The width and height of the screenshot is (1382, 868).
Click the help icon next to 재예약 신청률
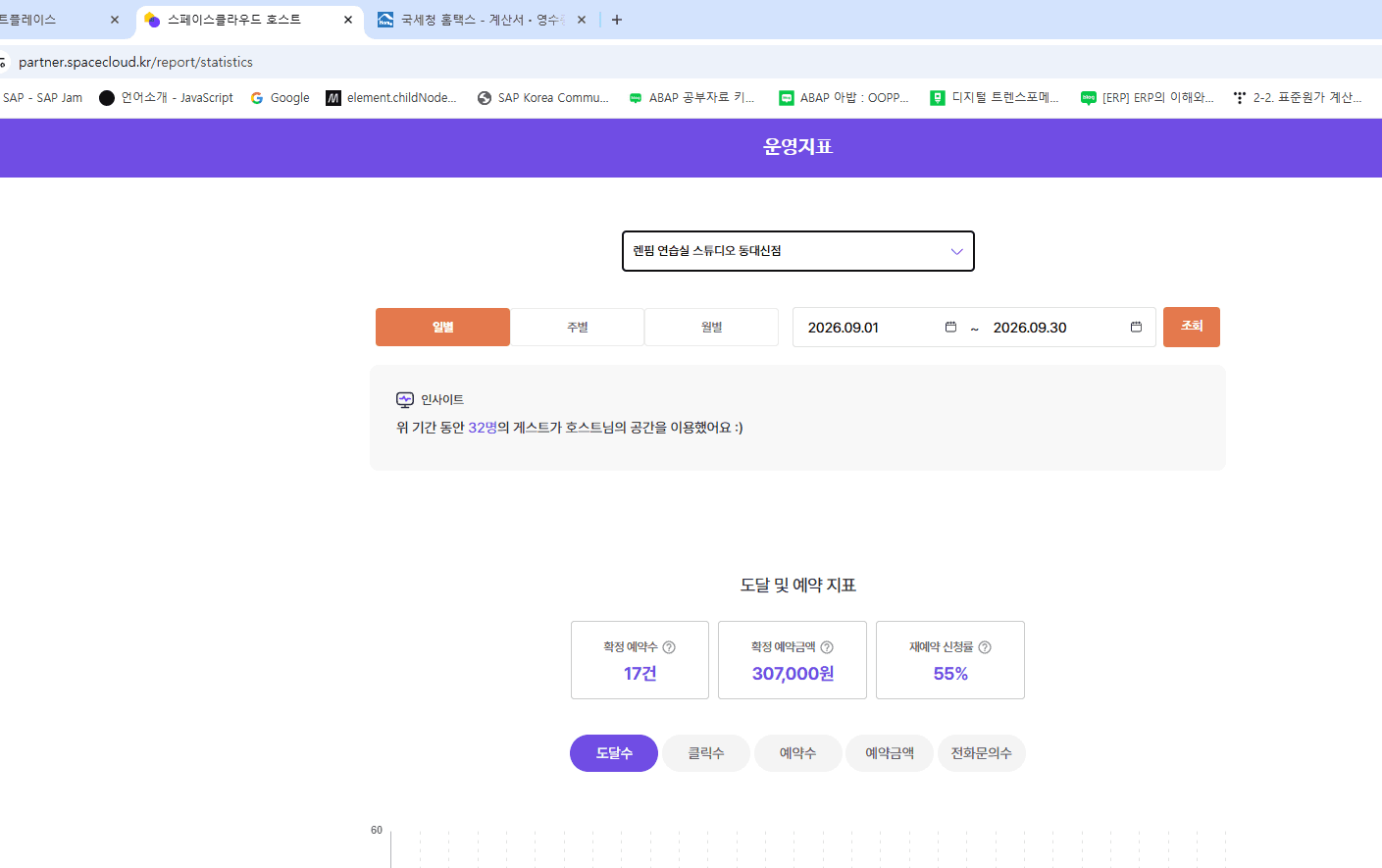(985, 647)
